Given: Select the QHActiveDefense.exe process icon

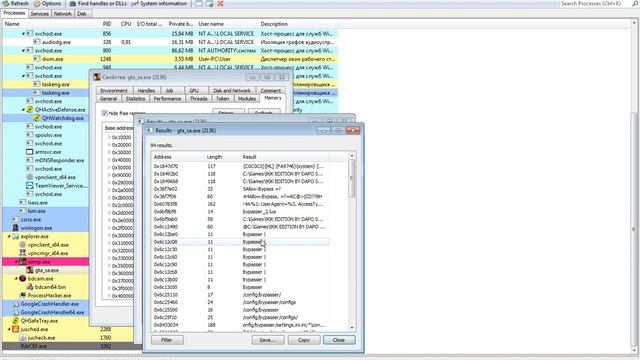Looking at the screenshot, I should [x=29, y=109].
